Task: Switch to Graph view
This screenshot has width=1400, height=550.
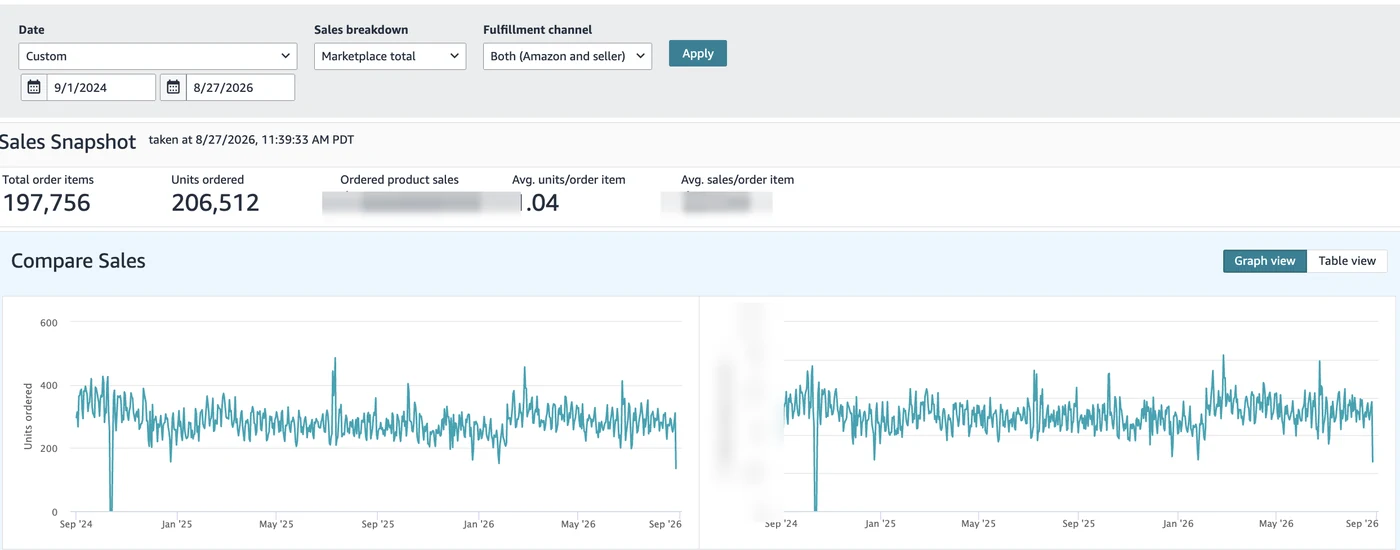Action: pyautogui.click(x=1264, y=261)
